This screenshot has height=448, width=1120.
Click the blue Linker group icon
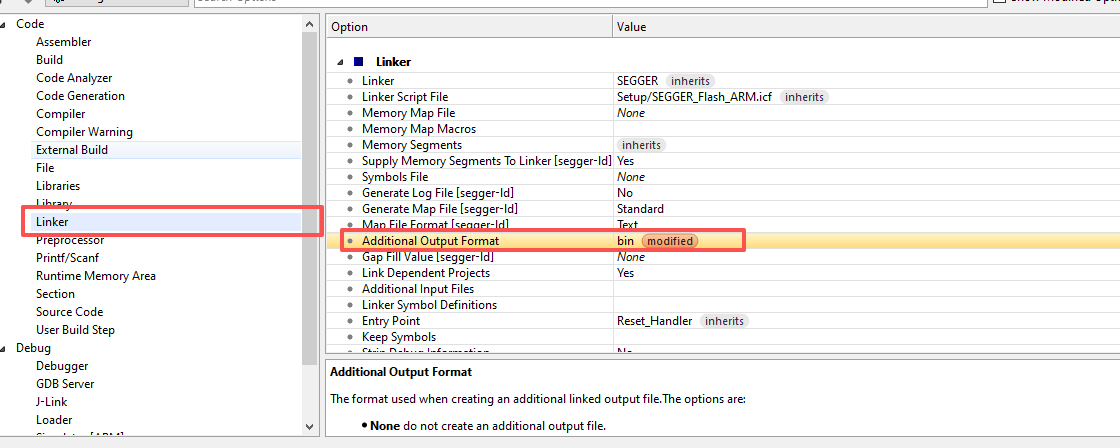359,62
